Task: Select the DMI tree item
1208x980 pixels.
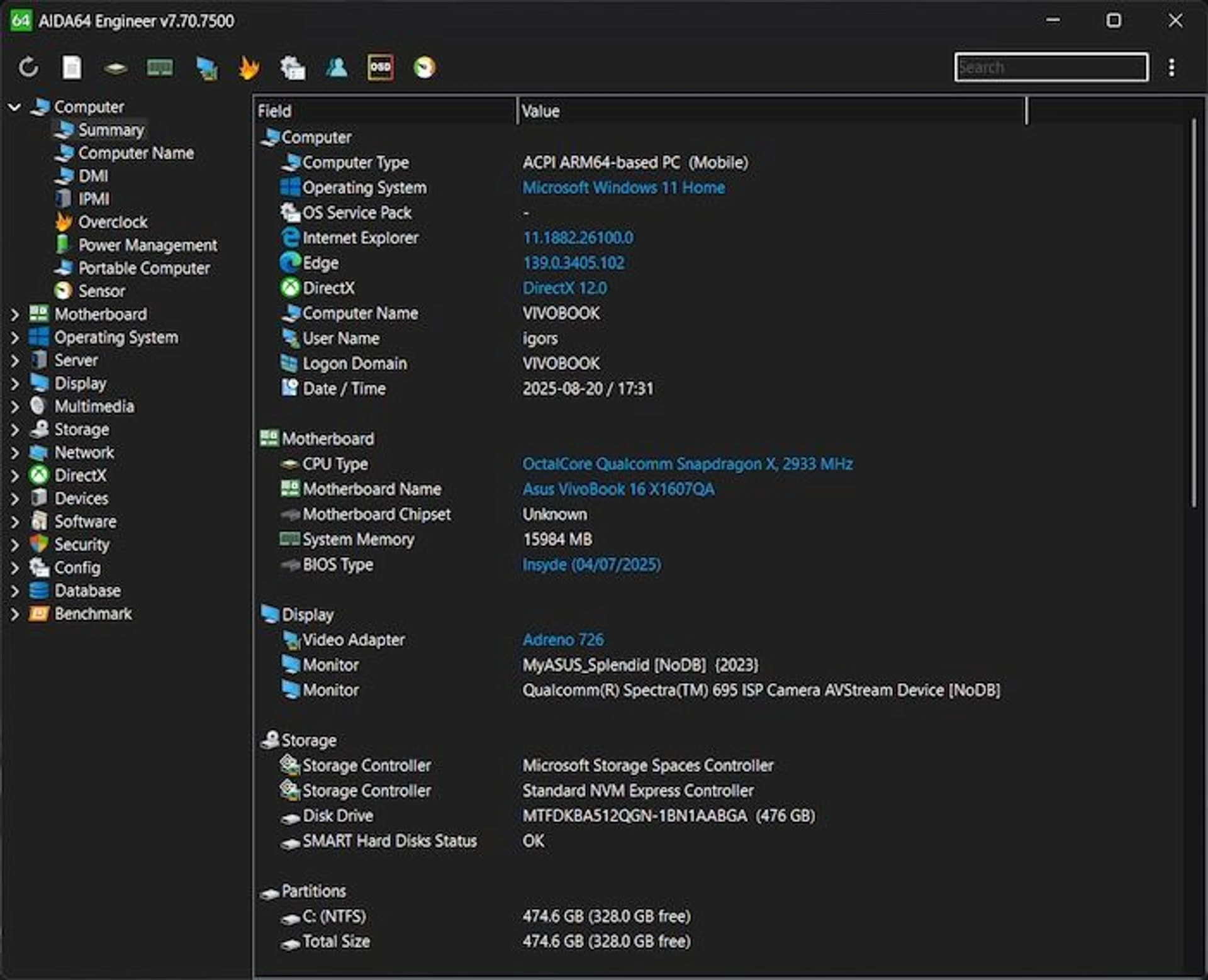Action: [93, 176]
